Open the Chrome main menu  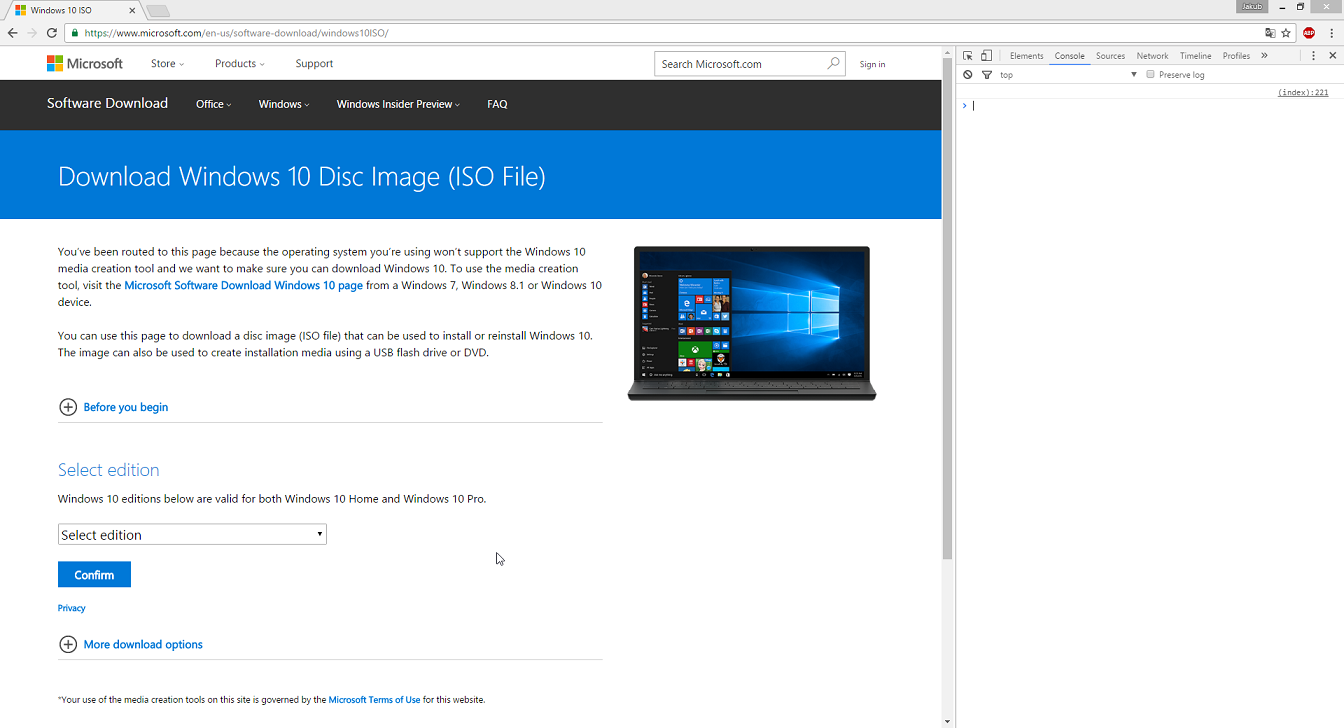point(1332,33)
